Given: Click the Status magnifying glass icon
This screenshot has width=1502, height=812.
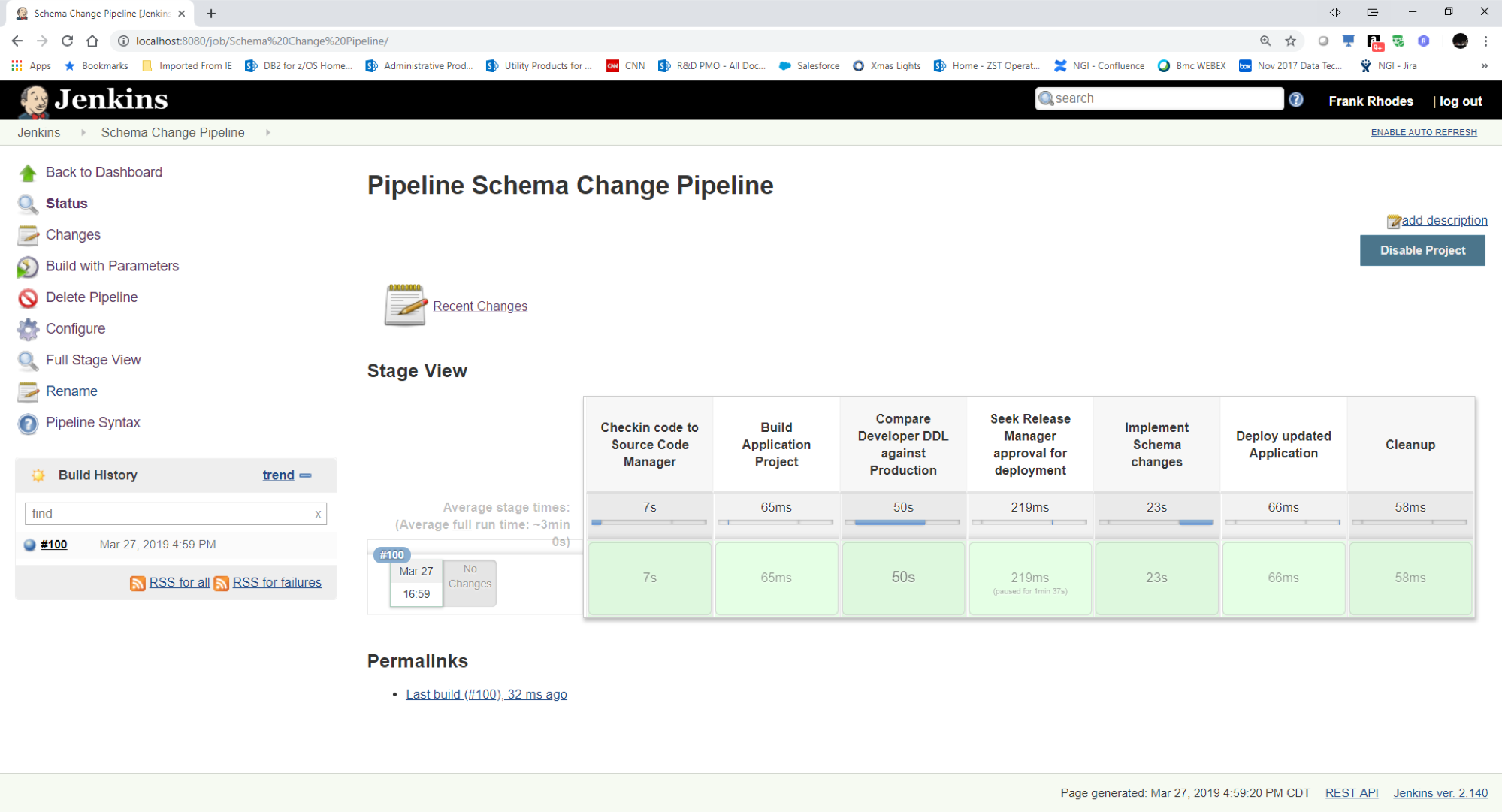Looking at the screenshot, I should [x=27, y=204].
